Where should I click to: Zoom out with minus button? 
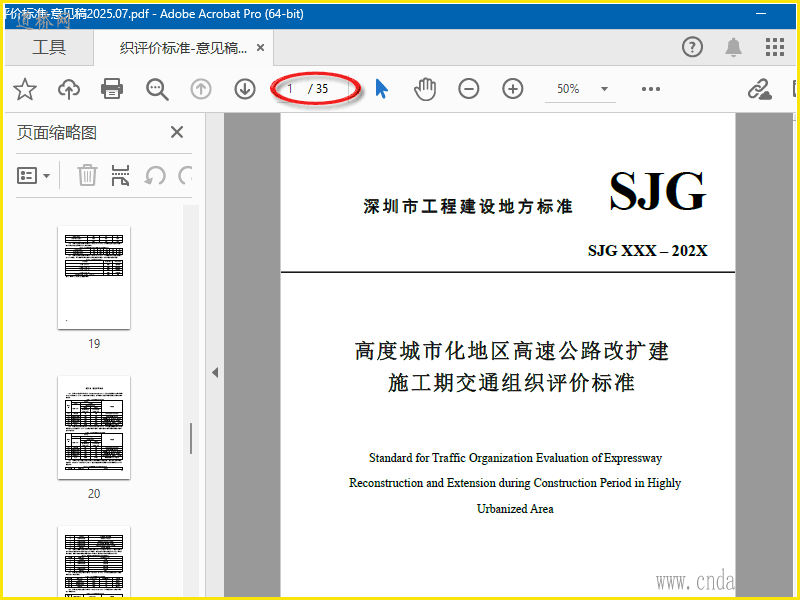[468, 89]
